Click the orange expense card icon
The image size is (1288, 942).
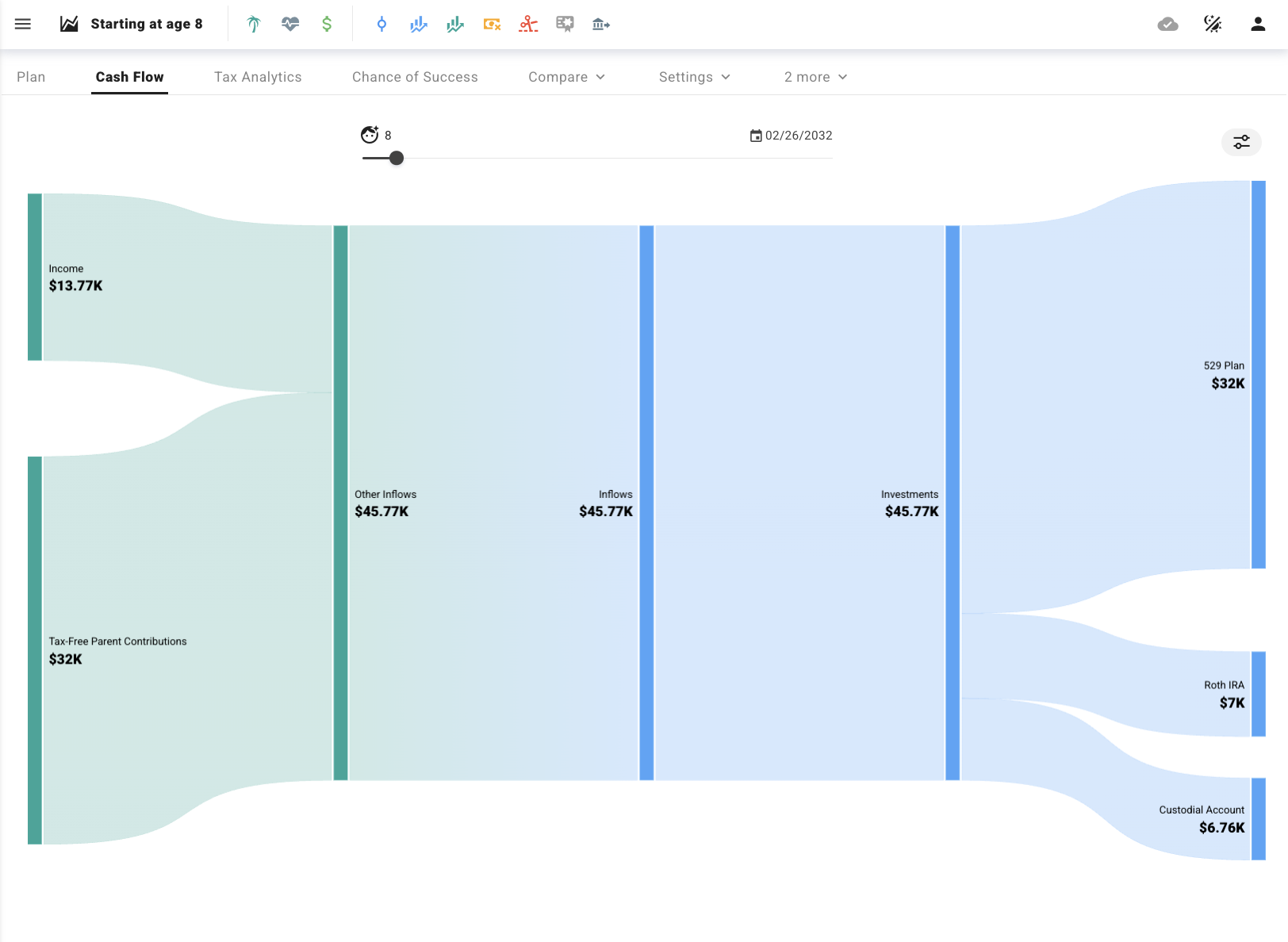pyautogui.click(x=491, y=24)
